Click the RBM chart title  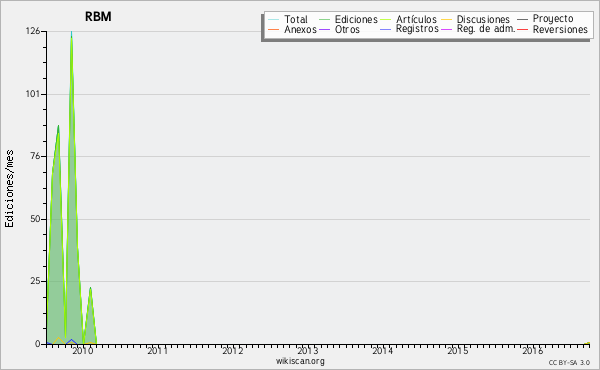click(98, 17)
